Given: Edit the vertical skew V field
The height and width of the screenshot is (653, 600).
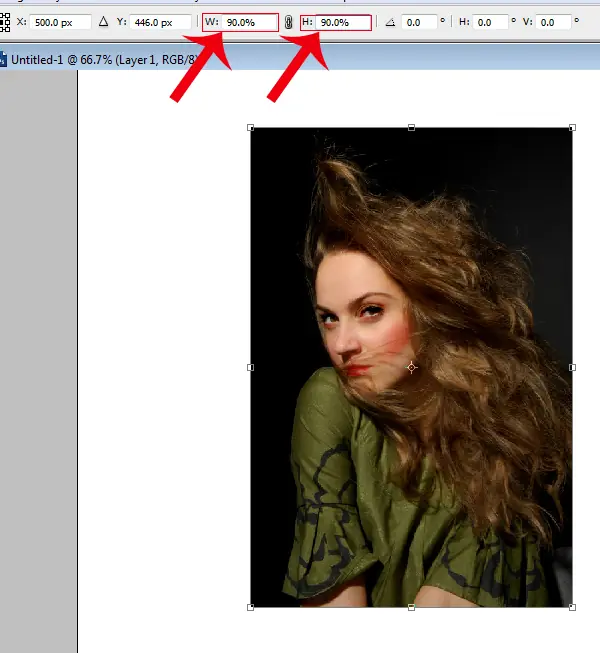Looking at the screenshot, I should [553, 22].
